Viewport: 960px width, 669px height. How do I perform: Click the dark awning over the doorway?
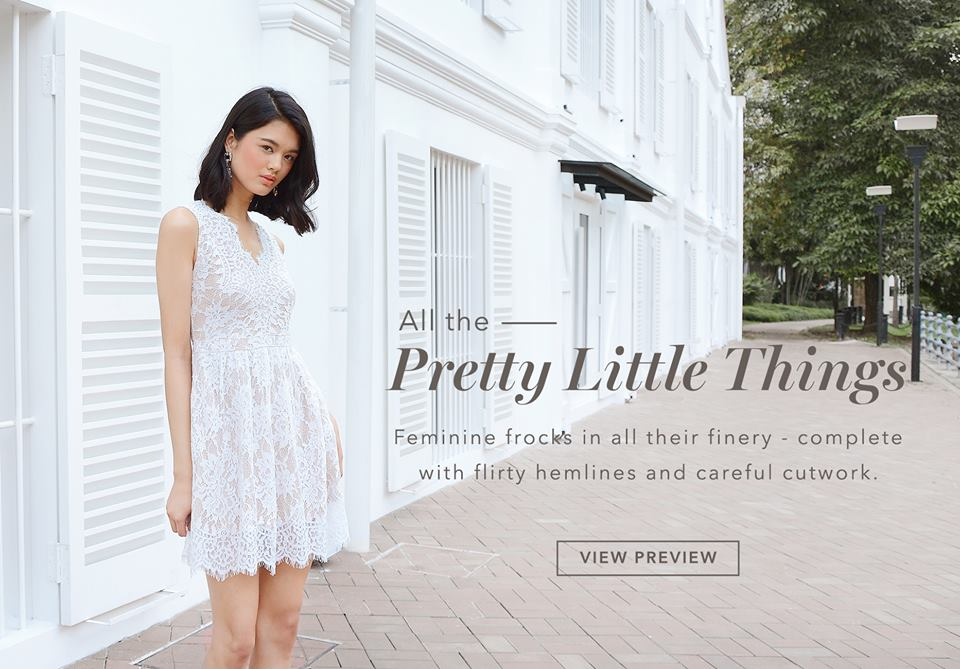[x=610, y=179]
